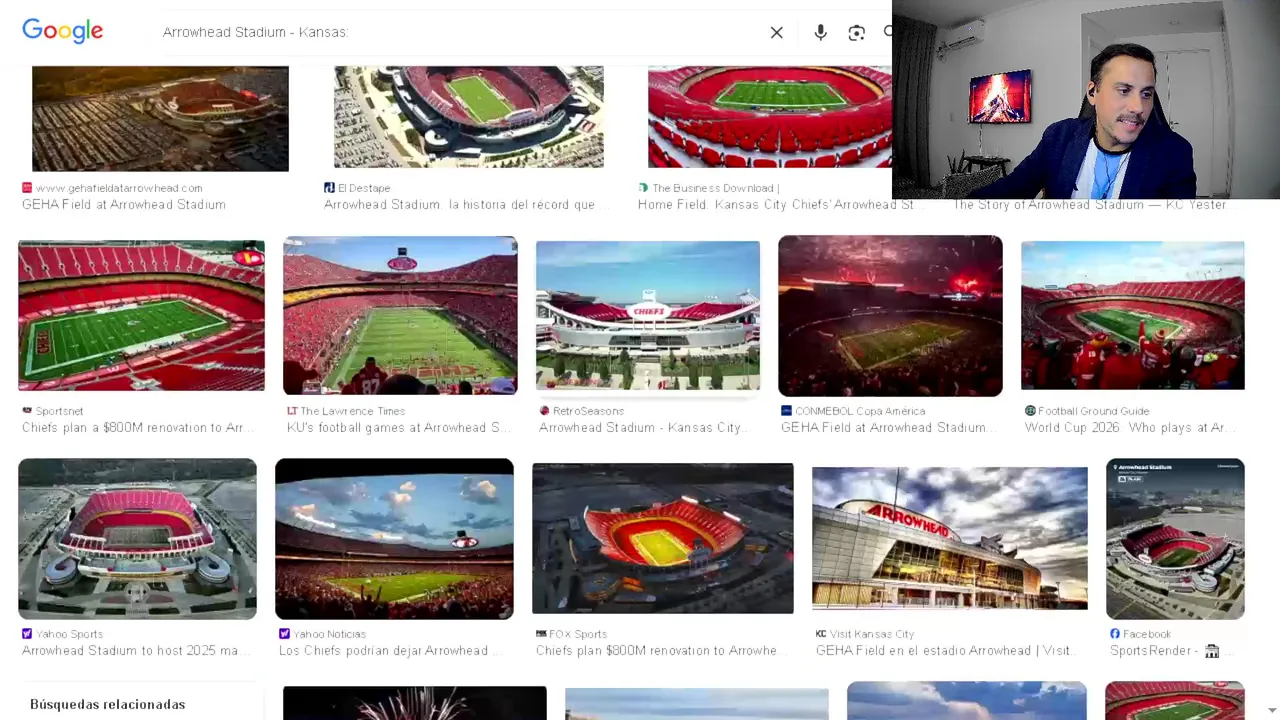Click the Yahoo Sports favicon icon
This screenshot has width=1280, height=720.
(x=27, y=634)
